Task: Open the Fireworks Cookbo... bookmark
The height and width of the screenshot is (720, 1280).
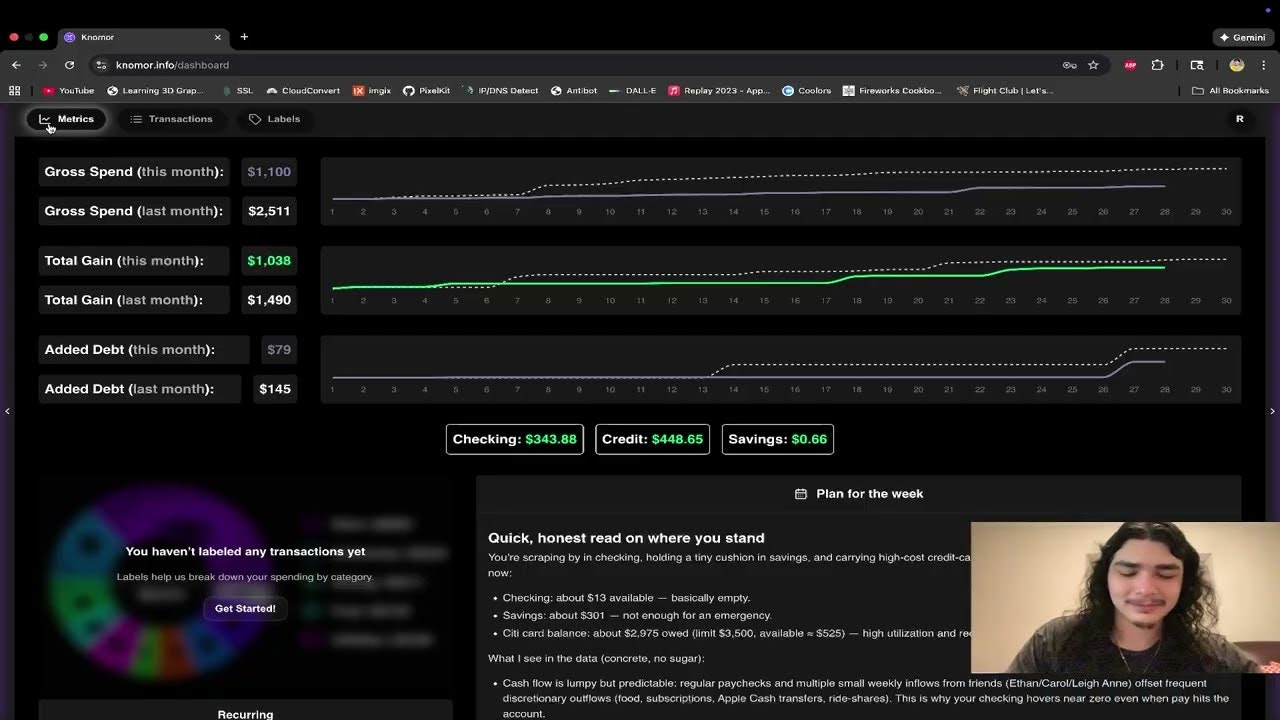Action: 892,91
